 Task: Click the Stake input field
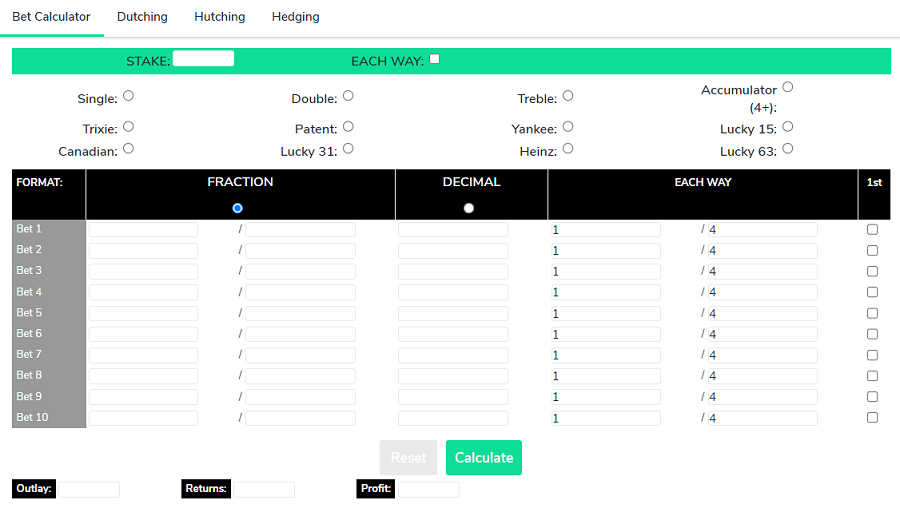203,59
